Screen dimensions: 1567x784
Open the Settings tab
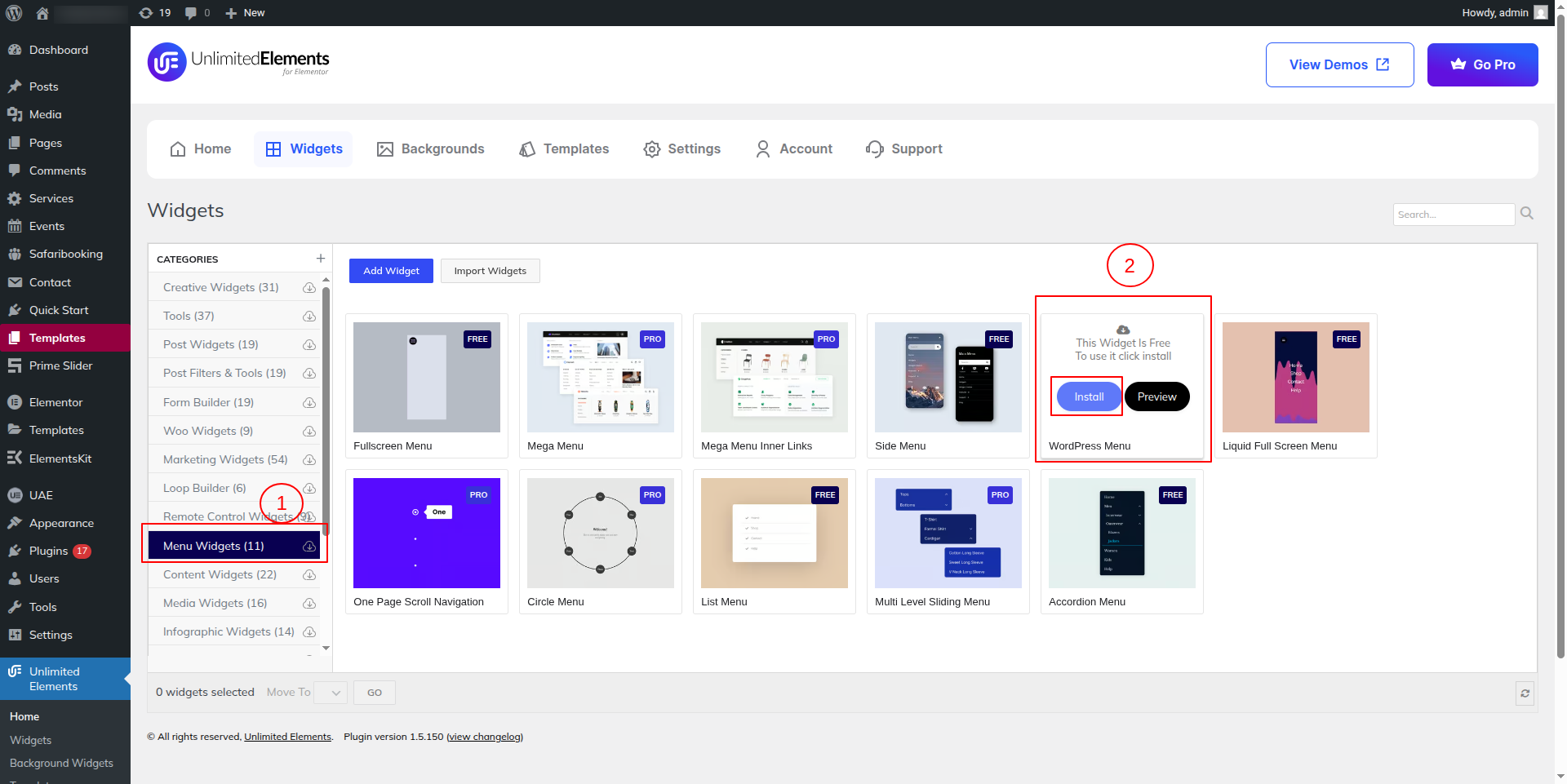tap(681, 149)
